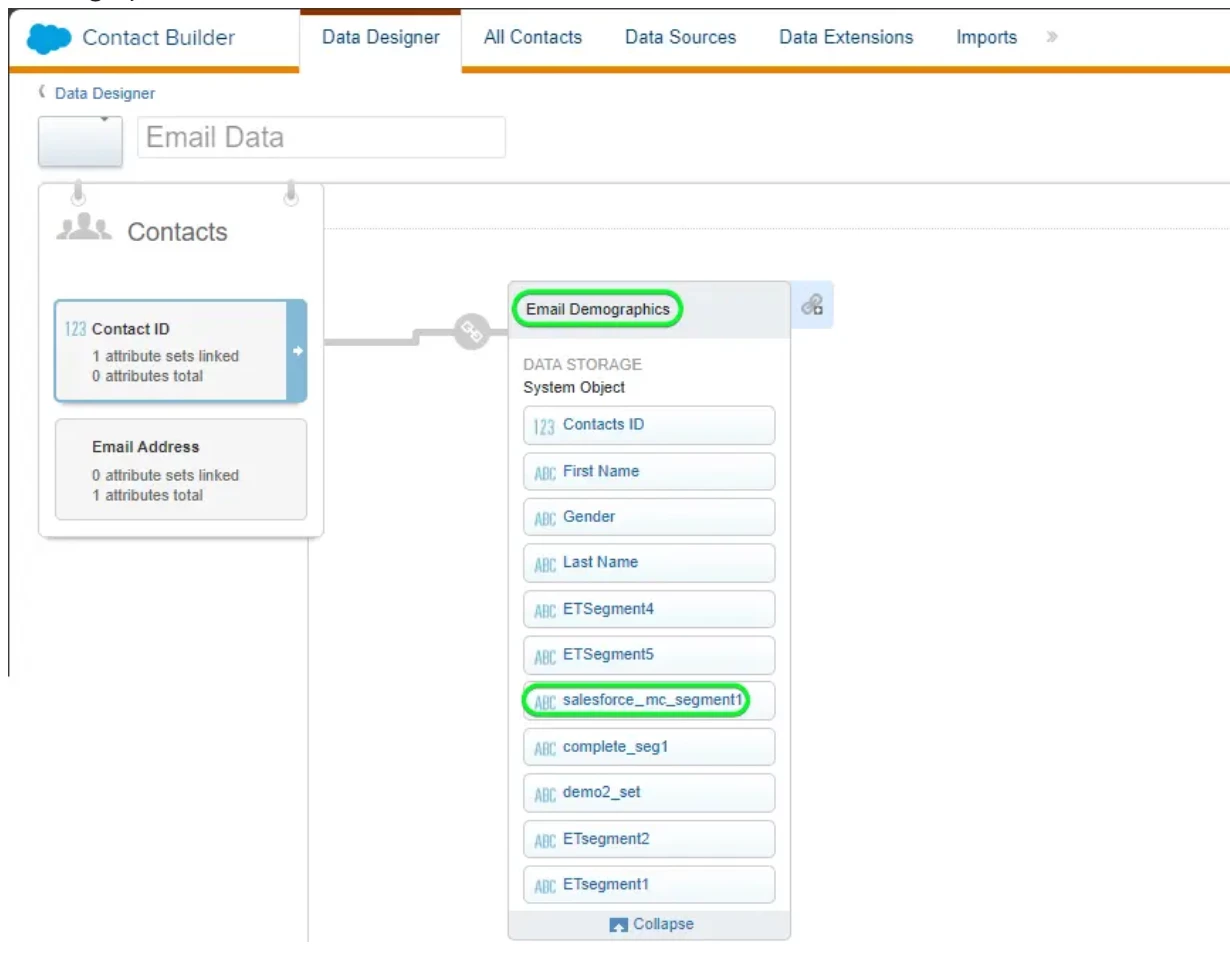Click ABC icon on complete_seg1 row

[545, 749]
